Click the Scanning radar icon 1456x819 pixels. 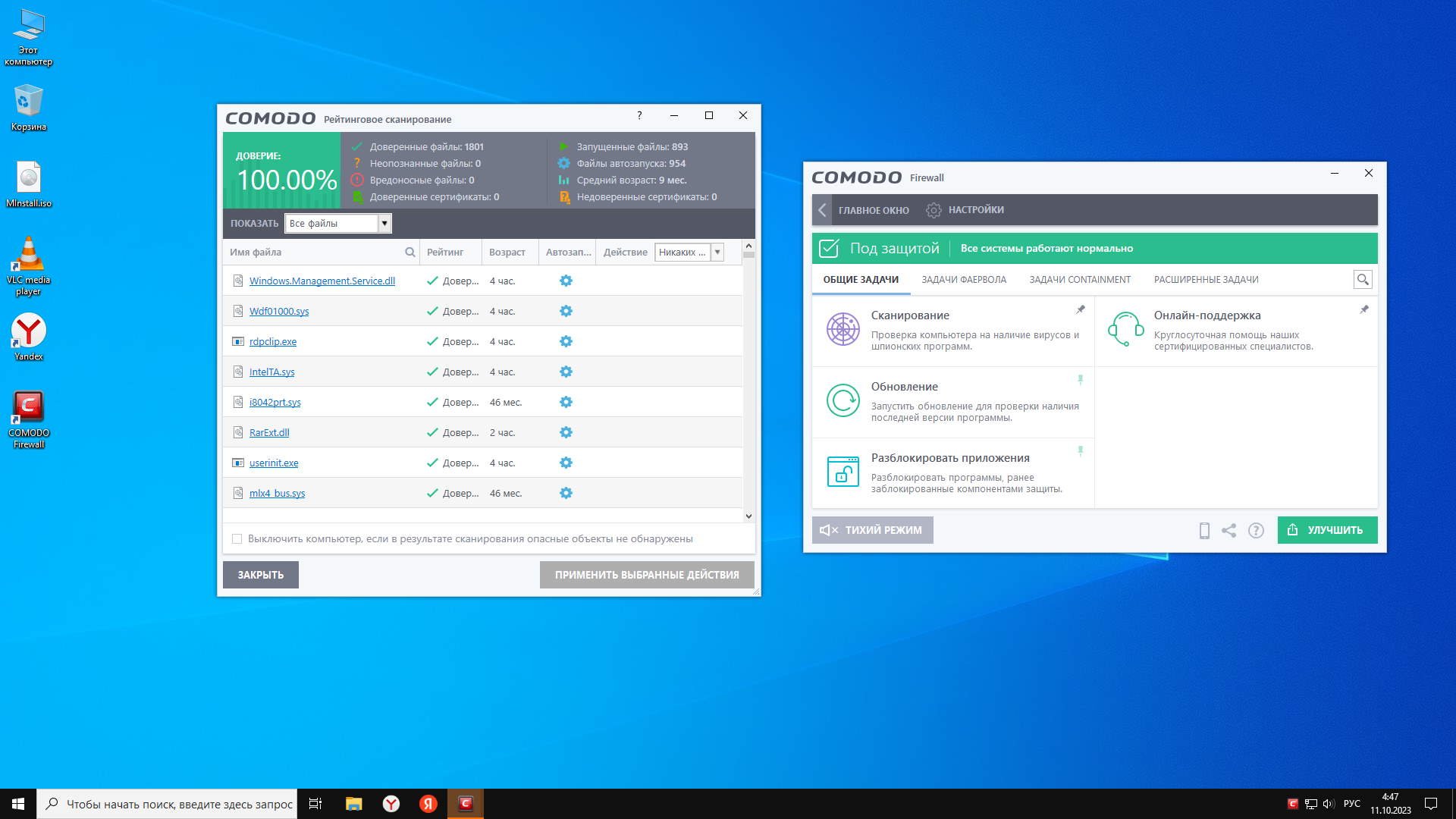[x=843, y=329]
